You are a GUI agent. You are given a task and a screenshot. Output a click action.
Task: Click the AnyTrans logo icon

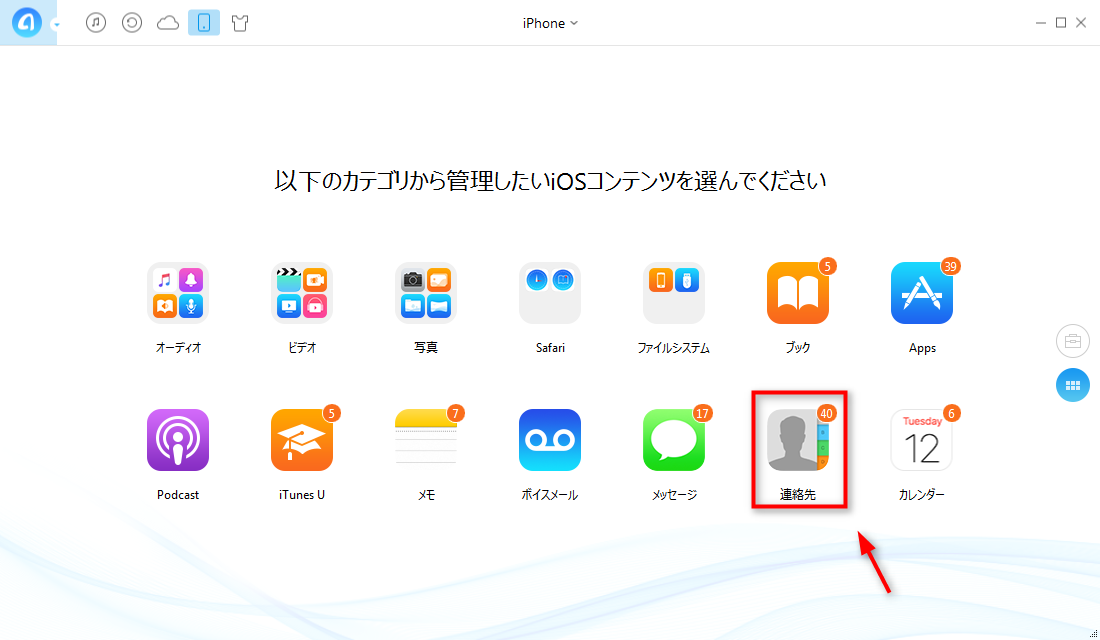pos(27,23)
